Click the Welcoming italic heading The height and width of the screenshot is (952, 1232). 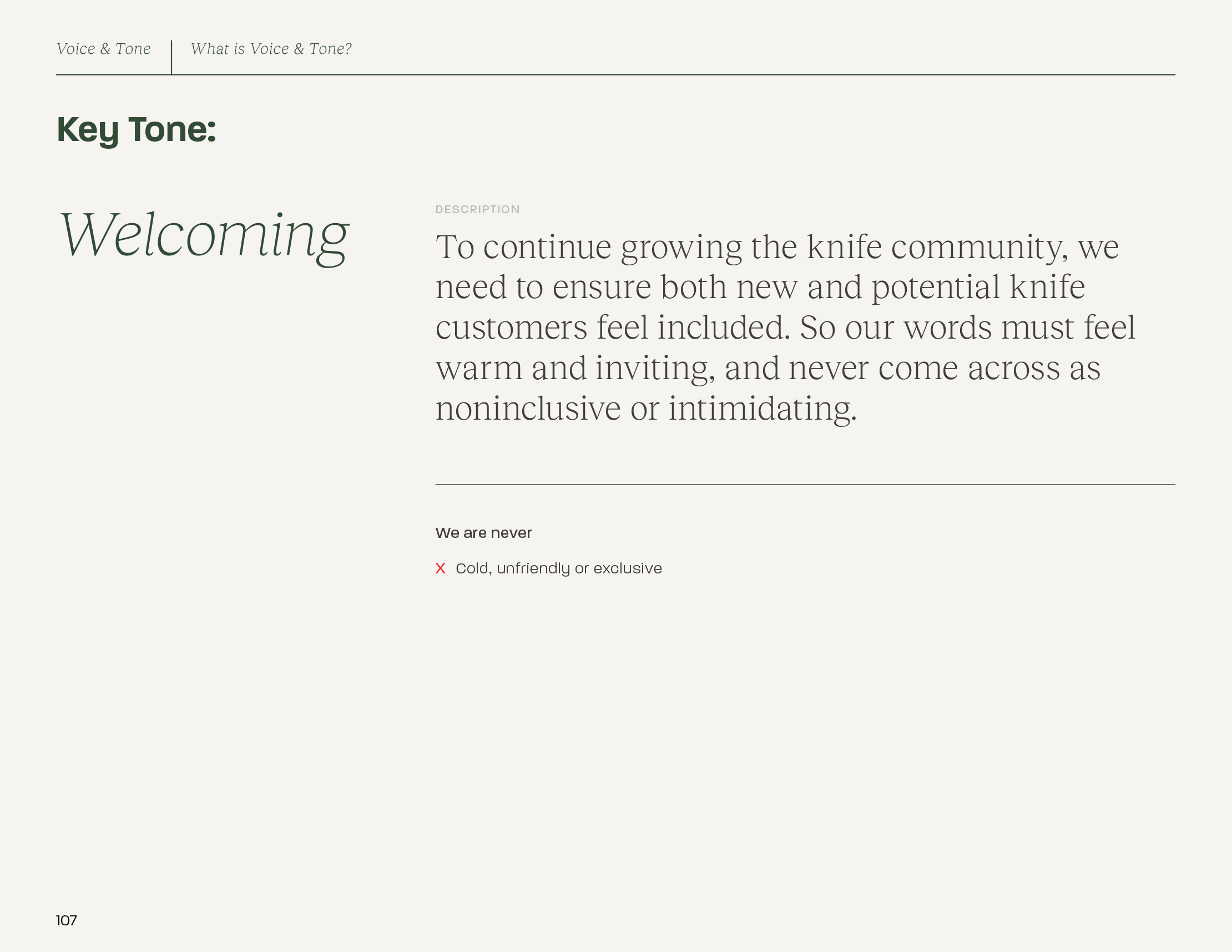click(204, 235)
